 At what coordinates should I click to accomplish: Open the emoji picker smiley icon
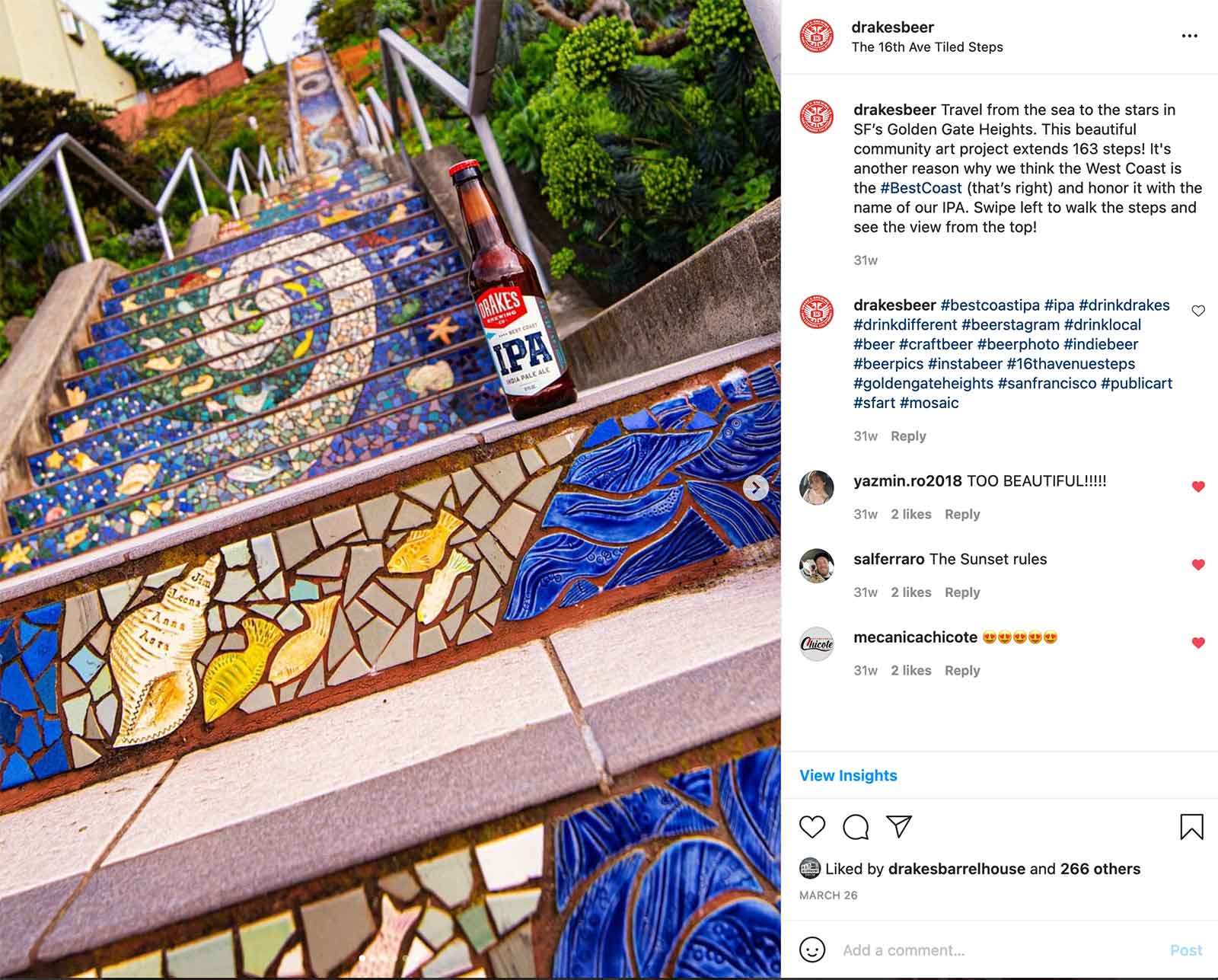812,950
